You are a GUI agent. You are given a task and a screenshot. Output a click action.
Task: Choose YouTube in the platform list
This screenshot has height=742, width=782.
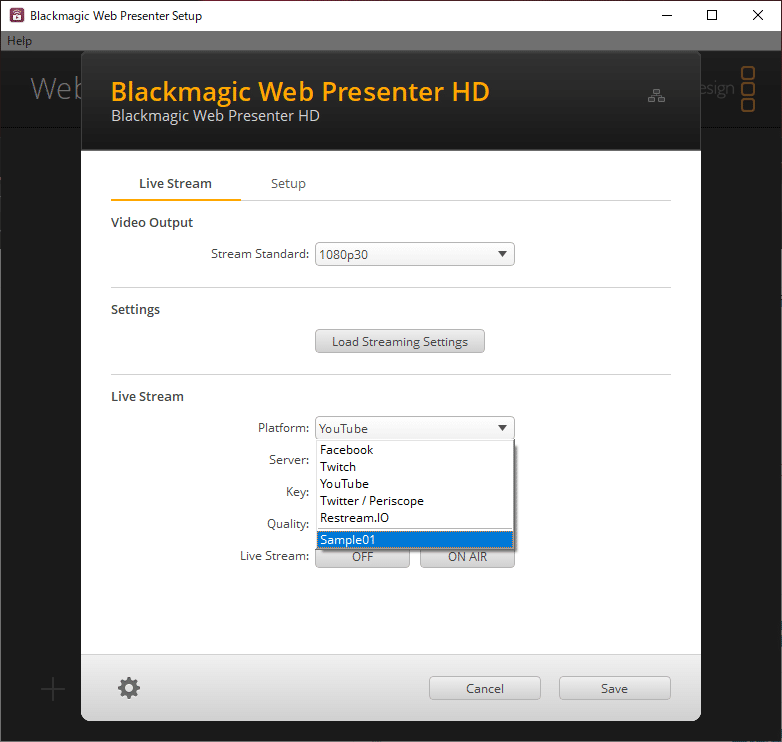[414, 484]
